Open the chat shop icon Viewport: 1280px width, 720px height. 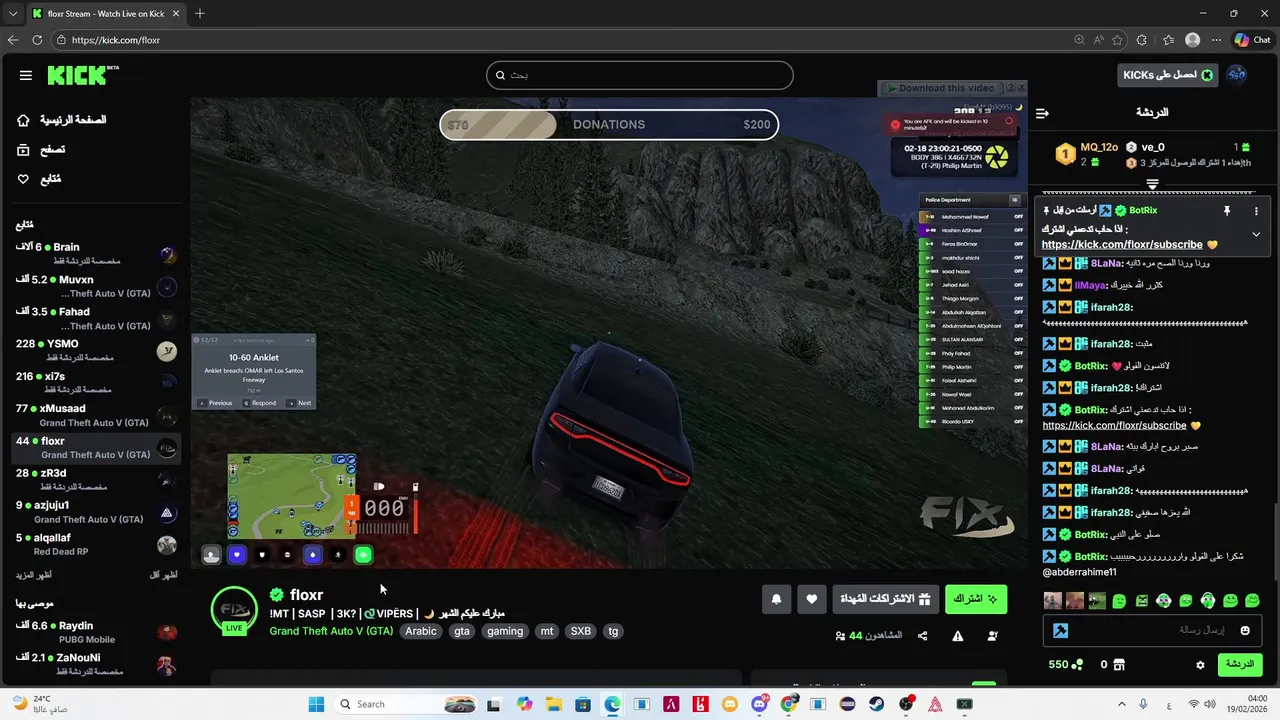click(x=1119, y=664)
